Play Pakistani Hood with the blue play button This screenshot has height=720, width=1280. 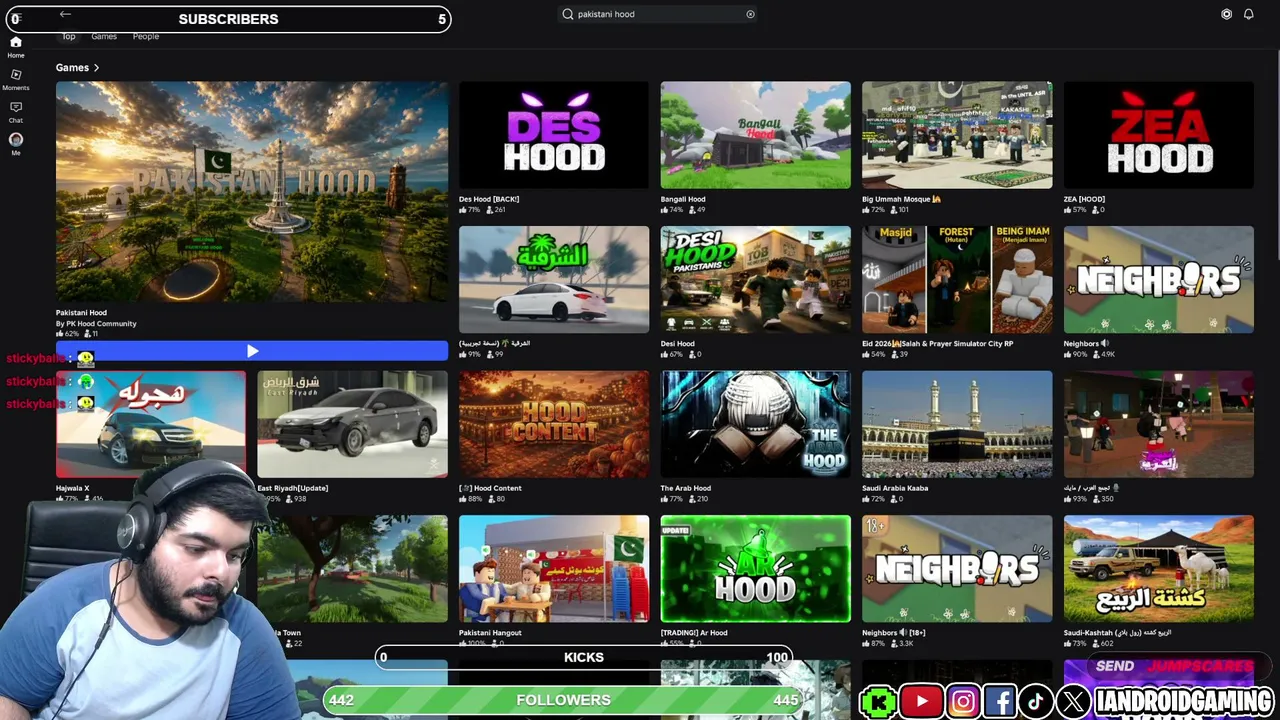[252, 351]
